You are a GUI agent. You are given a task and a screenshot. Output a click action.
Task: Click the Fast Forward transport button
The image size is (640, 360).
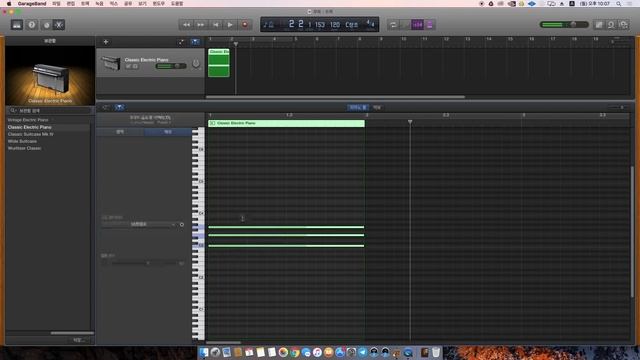(201, 25)
